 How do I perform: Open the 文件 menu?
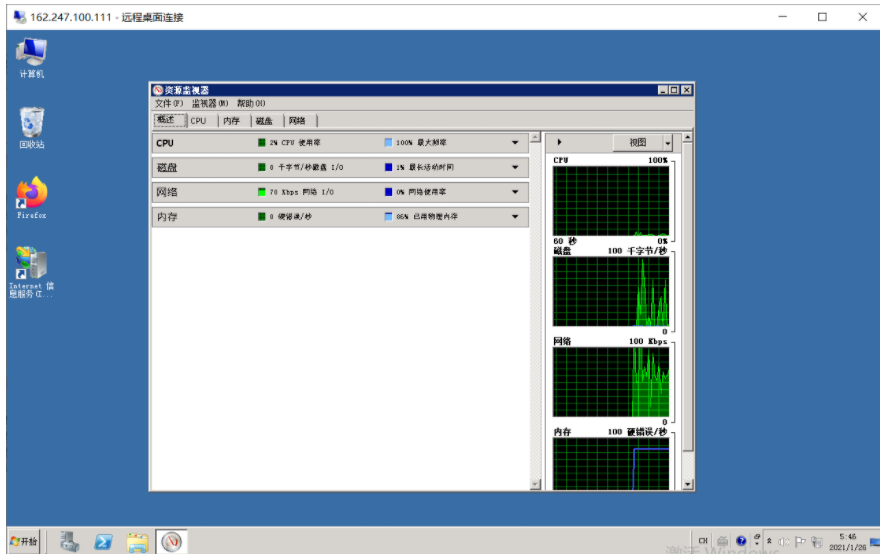pyautogui.click(x=168, y=103)
